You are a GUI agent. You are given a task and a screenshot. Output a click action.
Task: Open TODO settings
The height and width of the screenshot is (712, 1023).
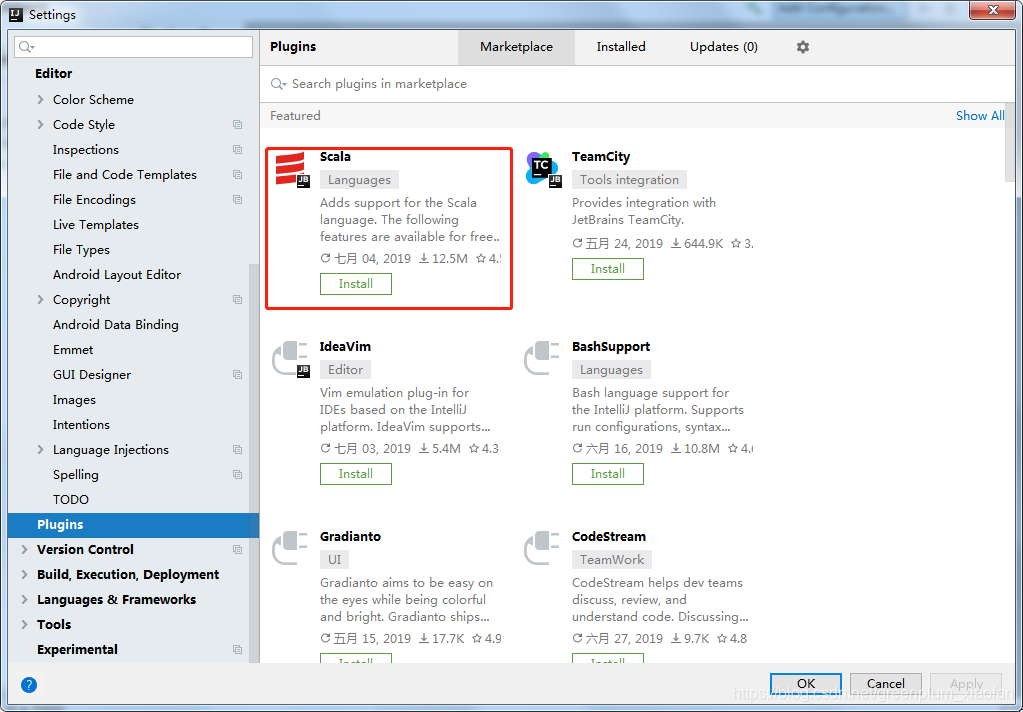tap(70, 500)
